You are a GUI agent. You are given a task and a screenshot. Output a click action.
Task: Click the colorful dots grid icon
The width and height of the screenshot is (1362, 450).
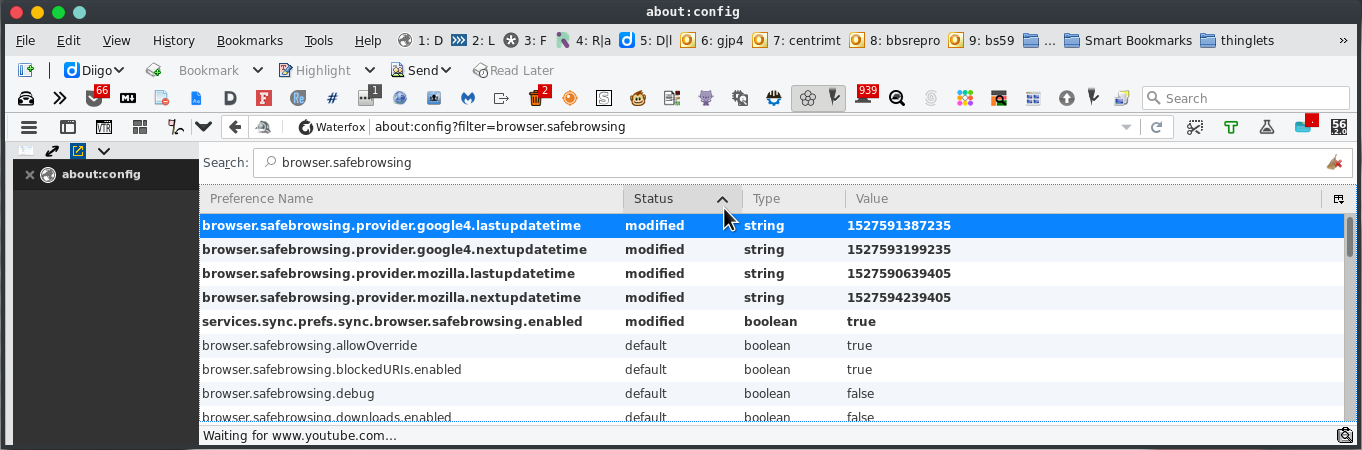965,98
